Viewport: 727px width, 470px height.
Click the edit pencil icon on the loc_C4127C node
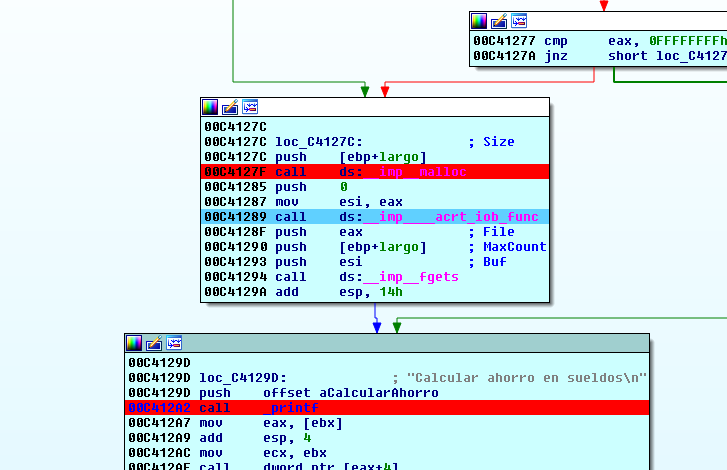(x=230, y=106)
